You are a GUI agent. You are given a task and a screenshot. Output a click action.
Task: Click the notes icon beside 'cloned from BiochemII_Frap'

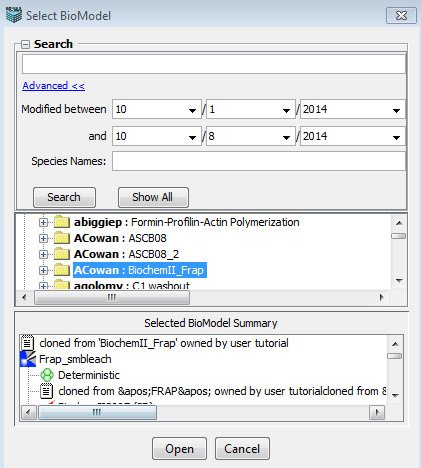(x=27, y=343)
